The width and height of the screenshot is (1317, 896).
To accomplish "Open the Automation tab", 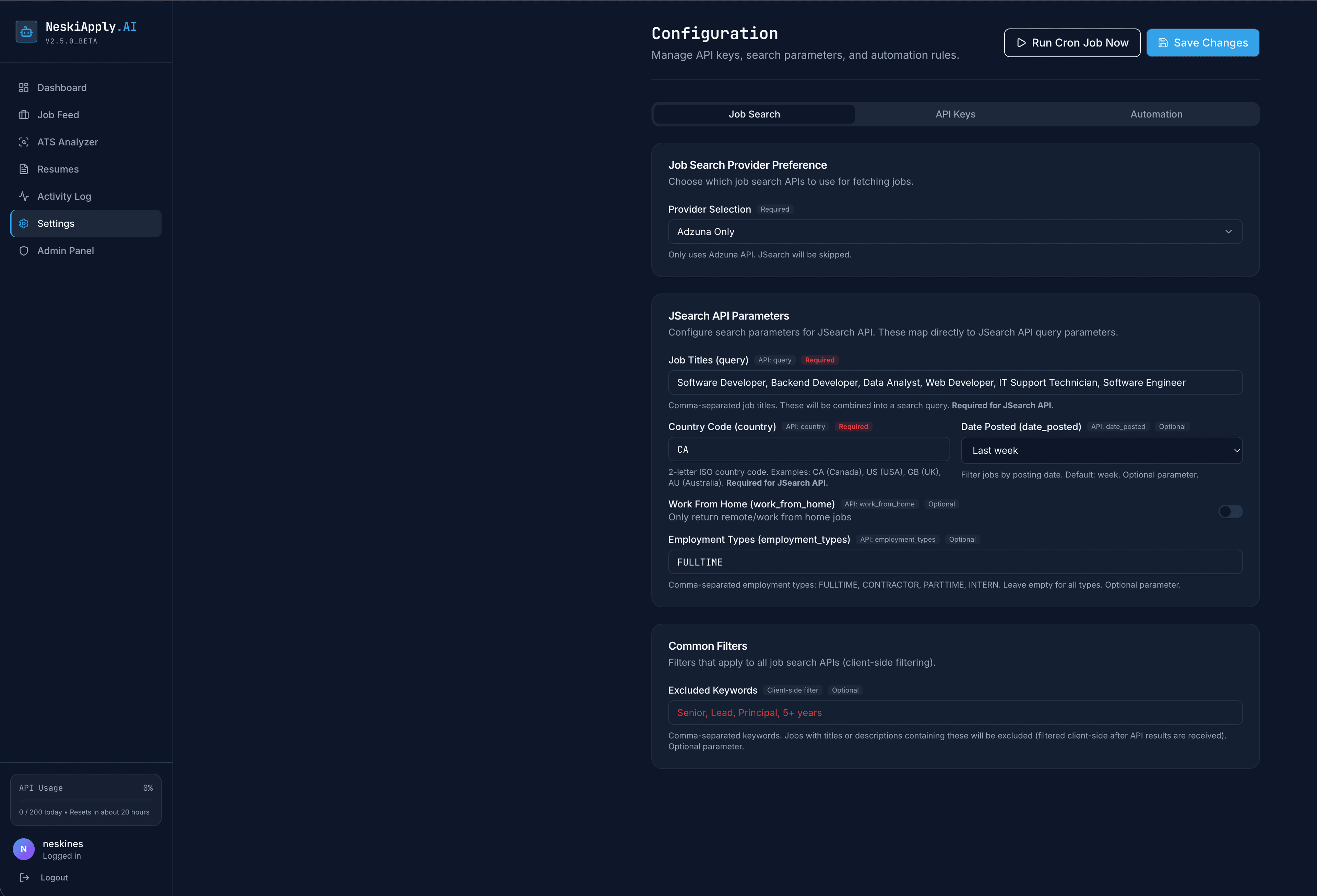I will 1156,114.
